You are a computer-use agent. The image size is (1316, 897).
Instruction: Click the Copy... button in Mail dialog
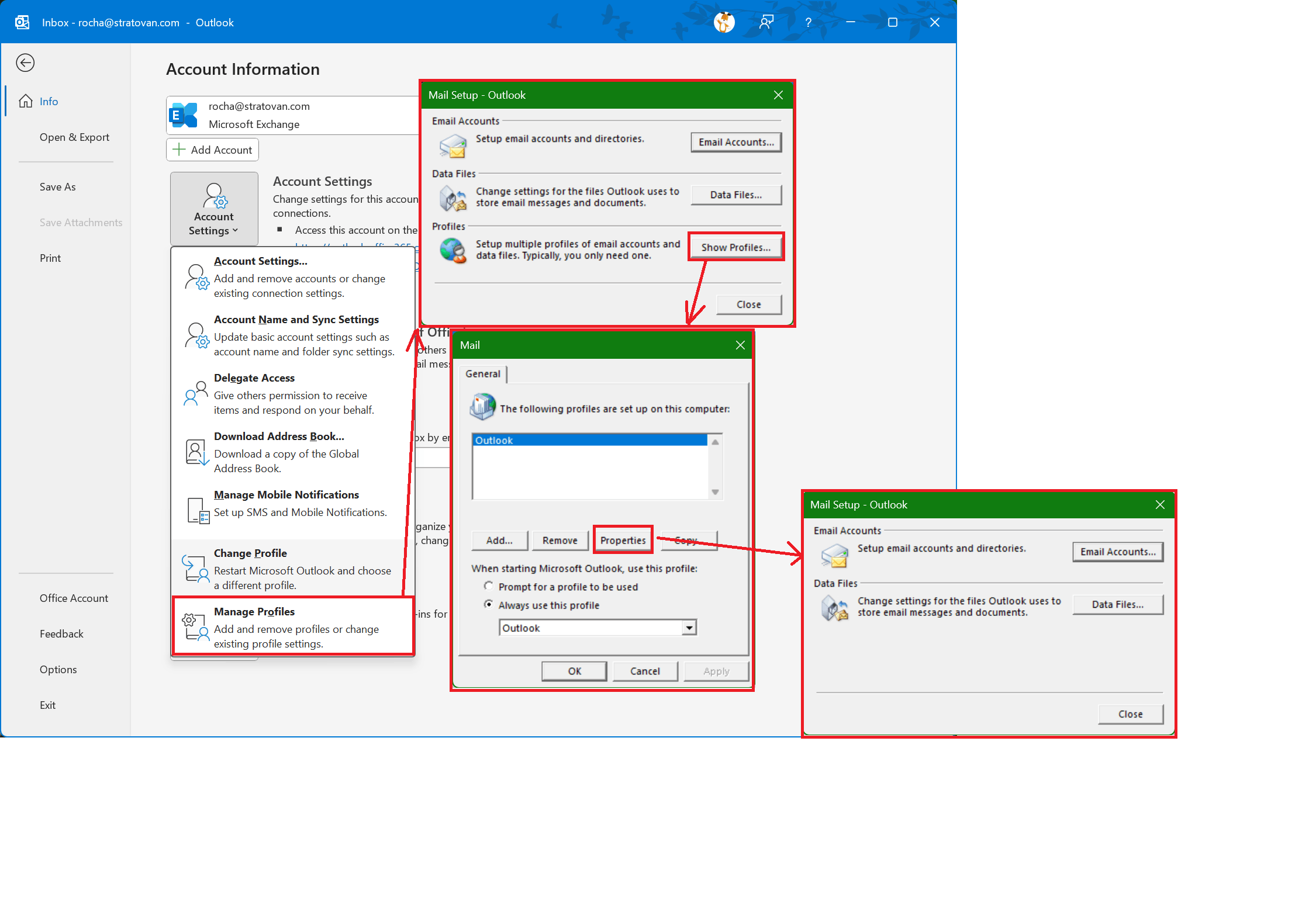point(689,541)
